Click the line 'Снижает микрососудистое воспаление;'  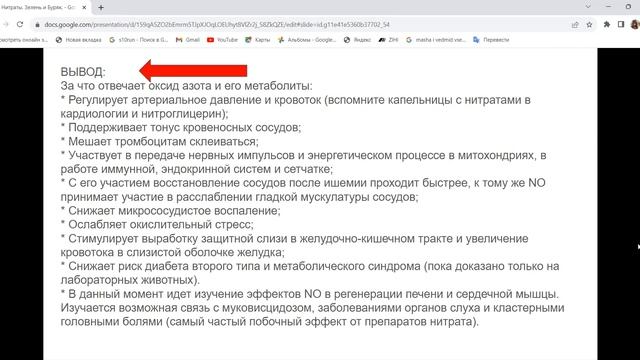[x=171, y=211]
